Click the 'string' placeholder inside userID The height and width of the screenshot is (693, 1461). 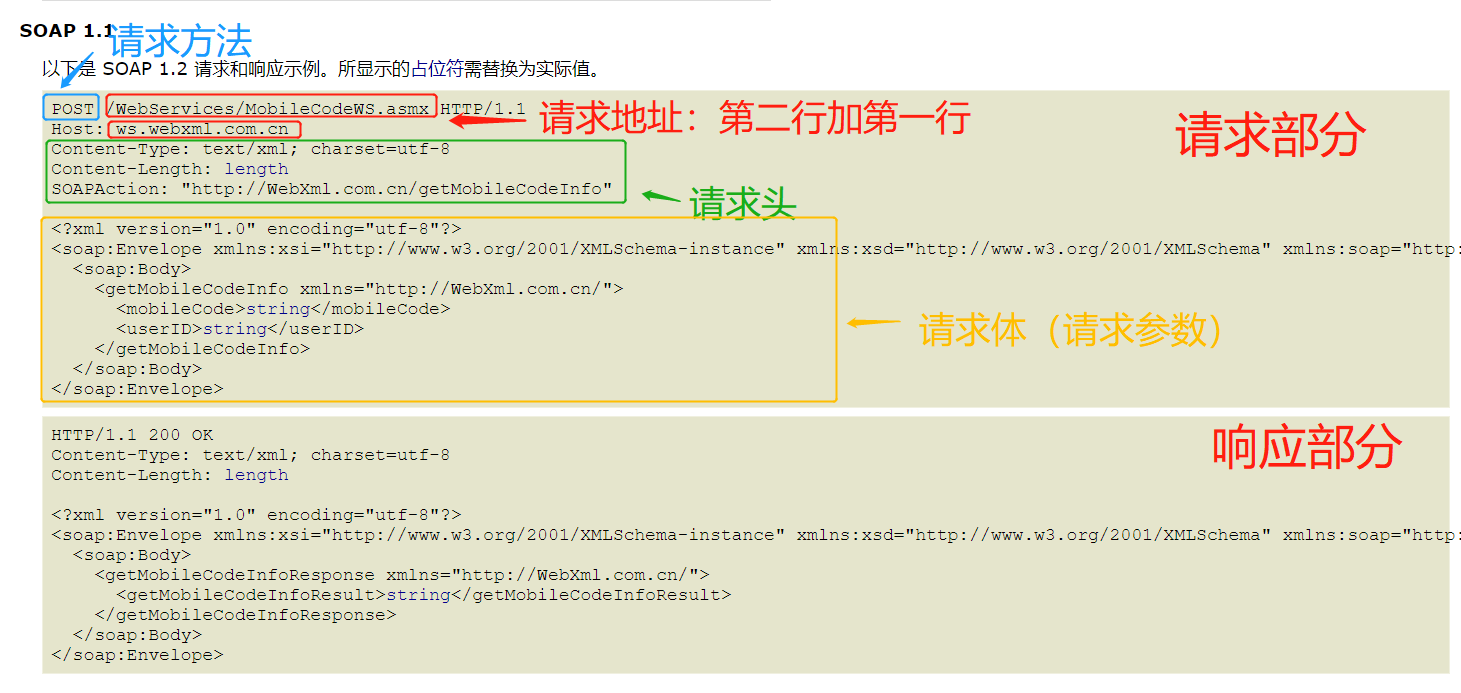[x=235, y=329]
